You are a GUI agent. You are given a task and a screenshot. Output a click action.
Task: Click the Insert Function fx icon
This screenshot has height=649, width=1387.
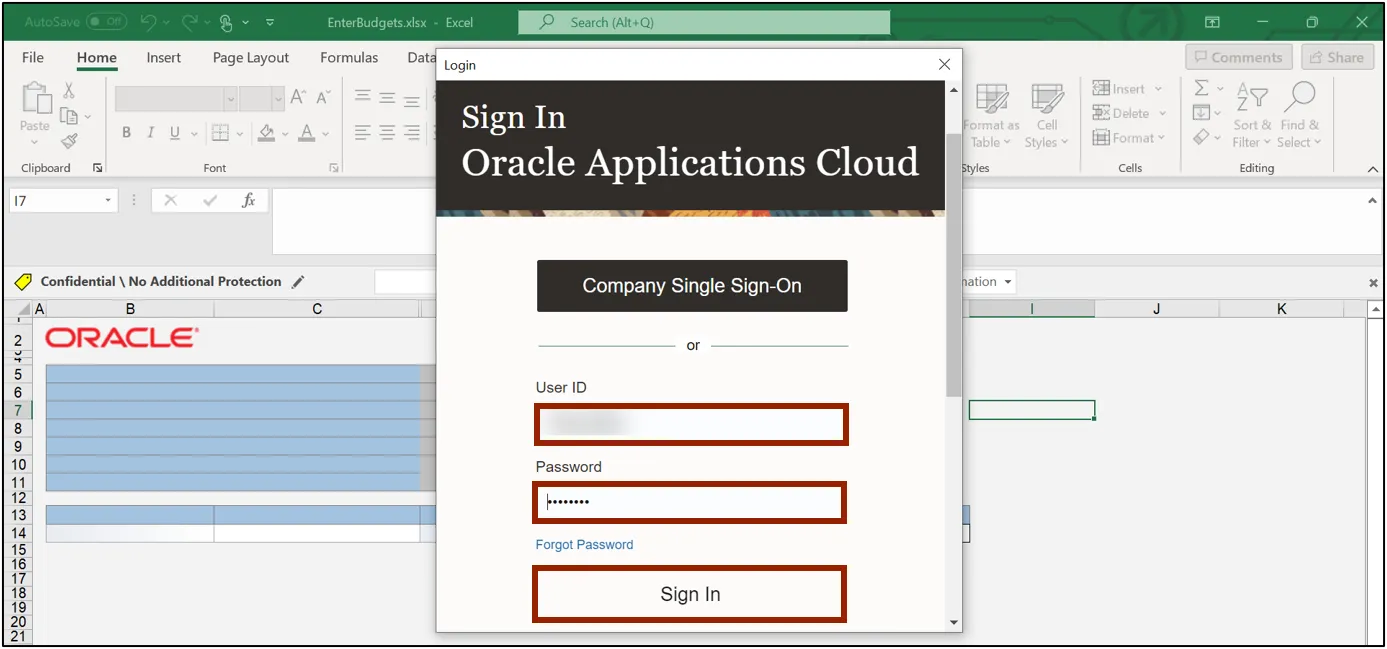point(249,201)
